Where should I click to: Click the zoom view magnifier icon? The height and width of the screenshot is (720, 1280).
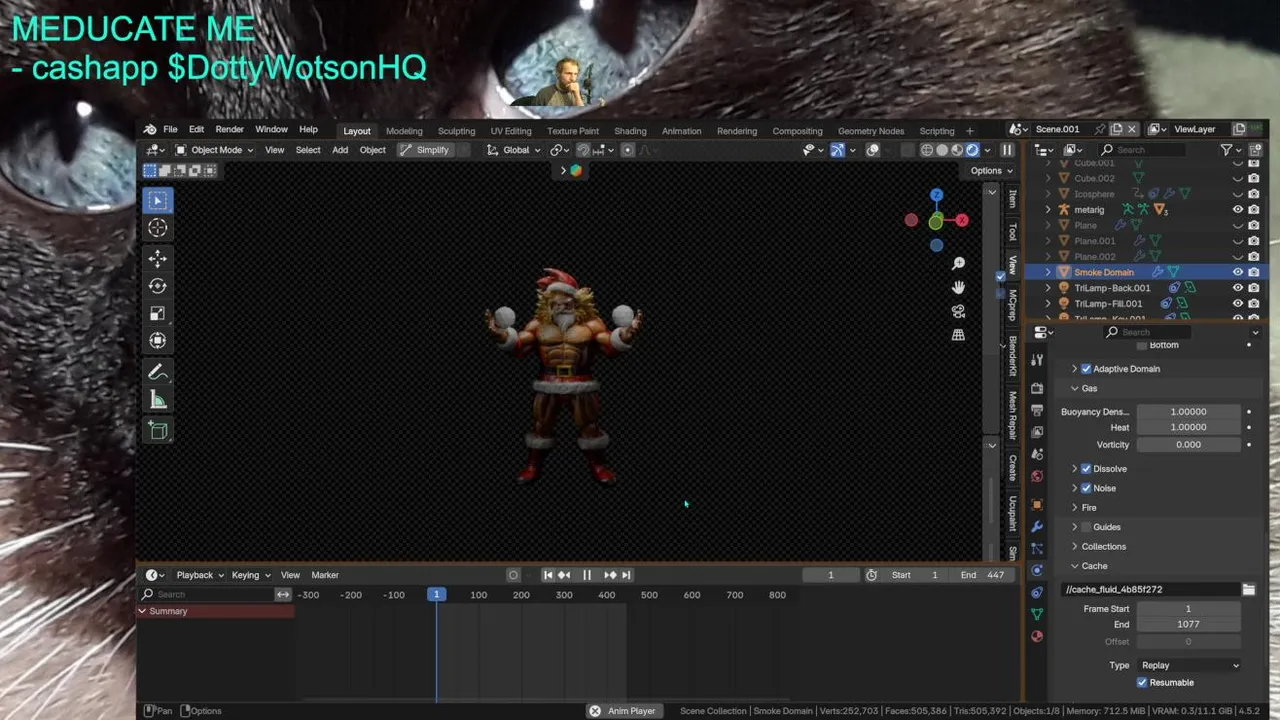tap(958, 263)
